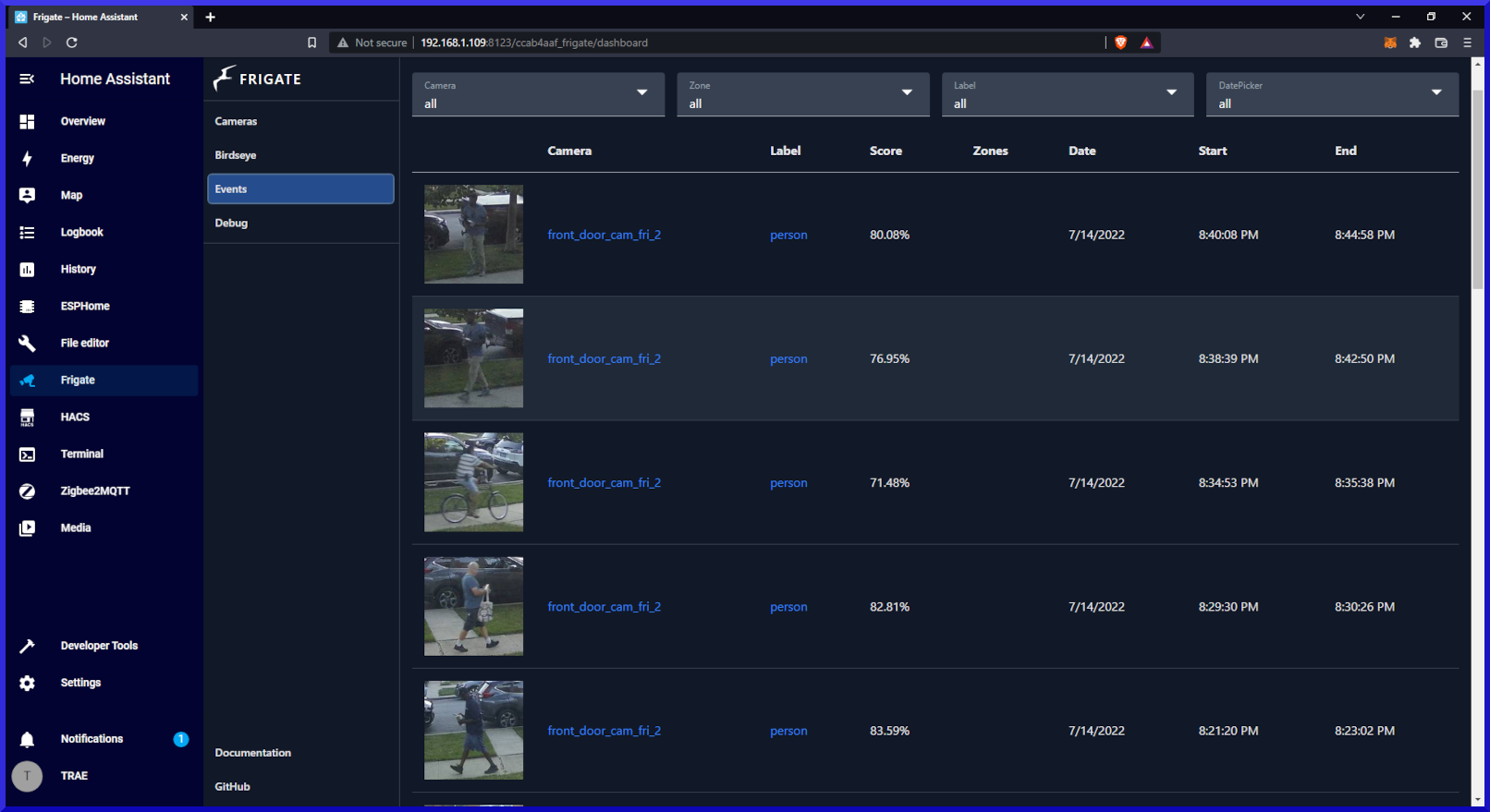Image resolution: width=1490 pixels, height=812 pixels.
Task: Expand the Zone filter dropdown
Action: click(x=802, y=94)
